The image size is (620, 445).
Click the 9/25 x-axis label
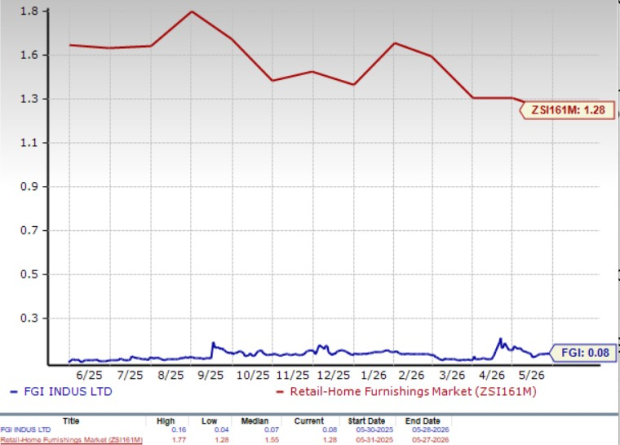point(210,375)
